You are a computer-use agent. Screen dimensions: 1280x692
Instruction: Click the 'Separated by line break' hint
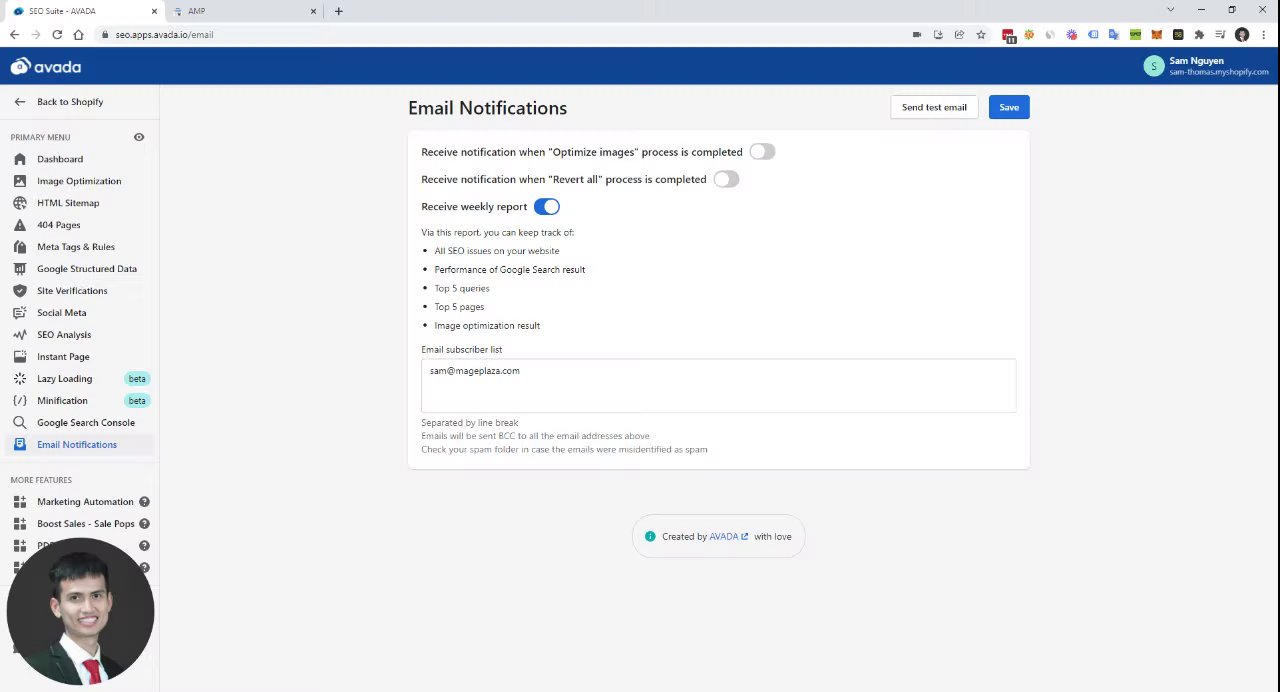click(470, 423)
